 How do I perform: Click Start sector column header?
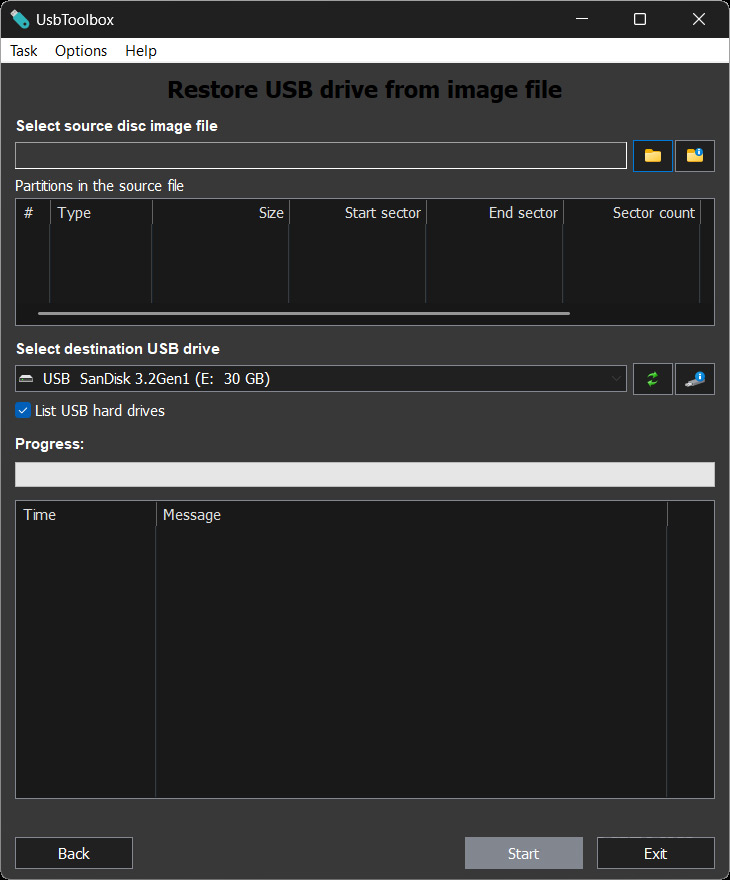[x=357, y=213]
